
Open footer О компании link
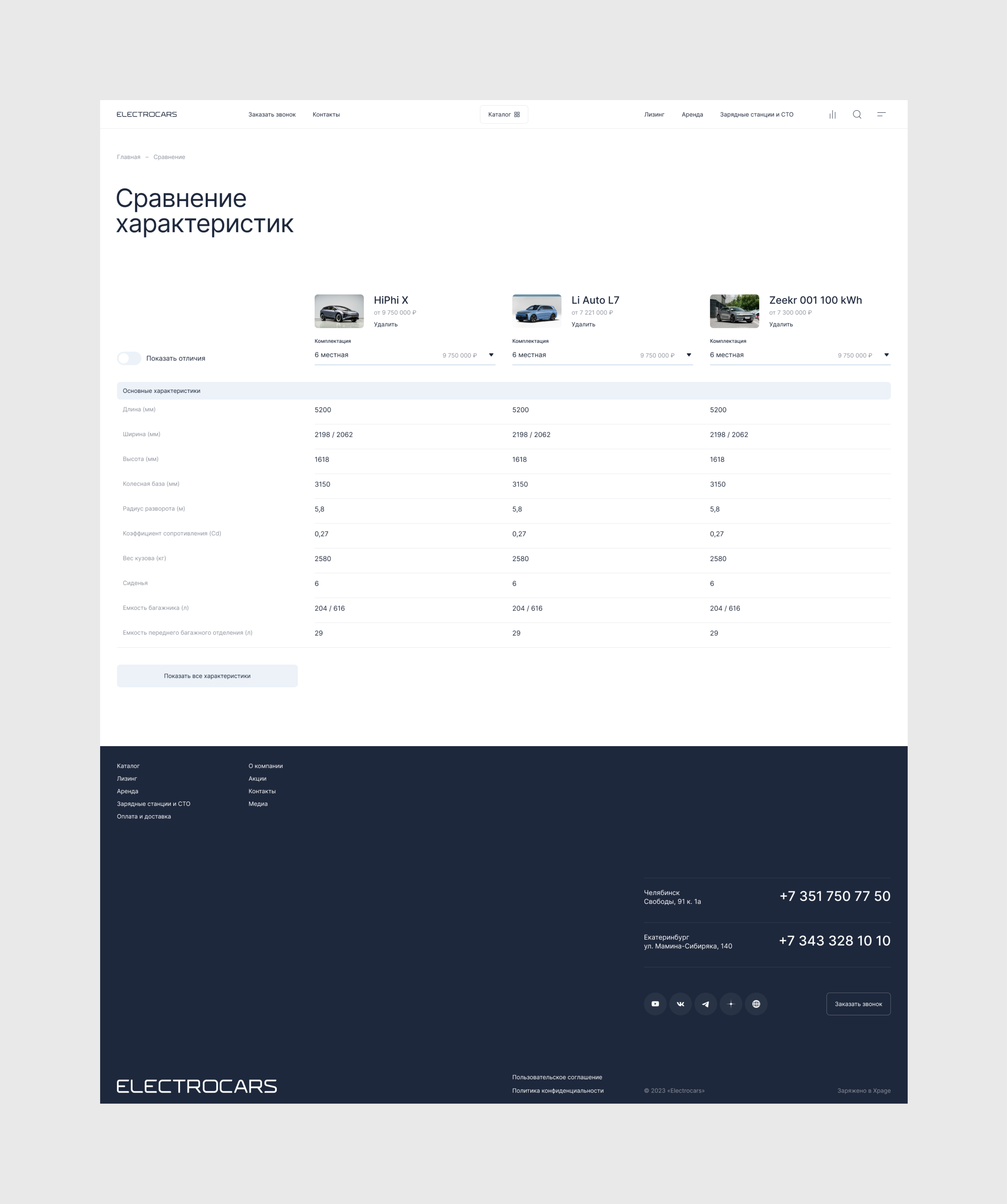pos(265,766)
